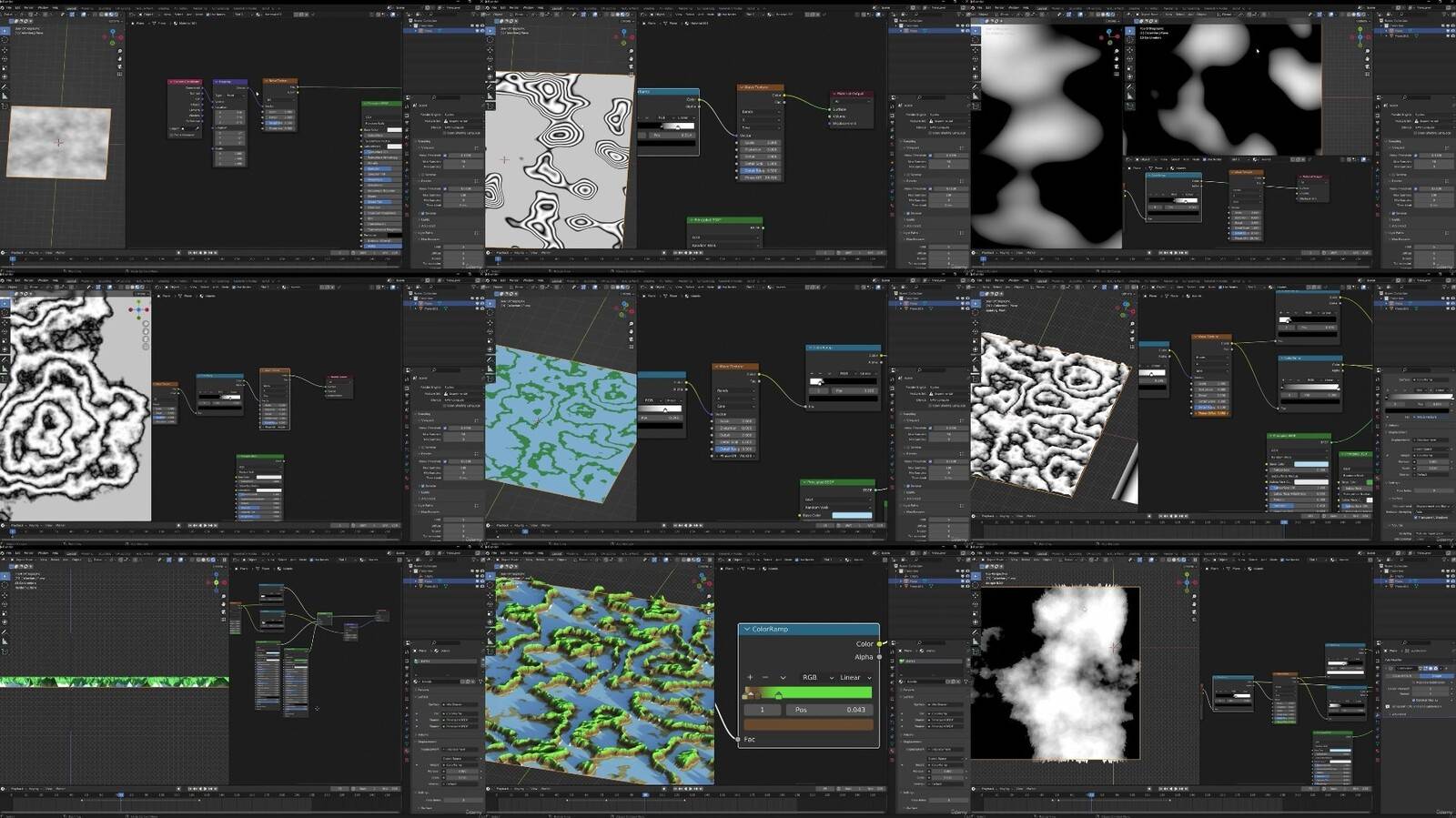The height and width of the screenshot is (818, 1456).
Task: Select the Move tool beside the colored 3D terrain
Action: click(490, 595)
